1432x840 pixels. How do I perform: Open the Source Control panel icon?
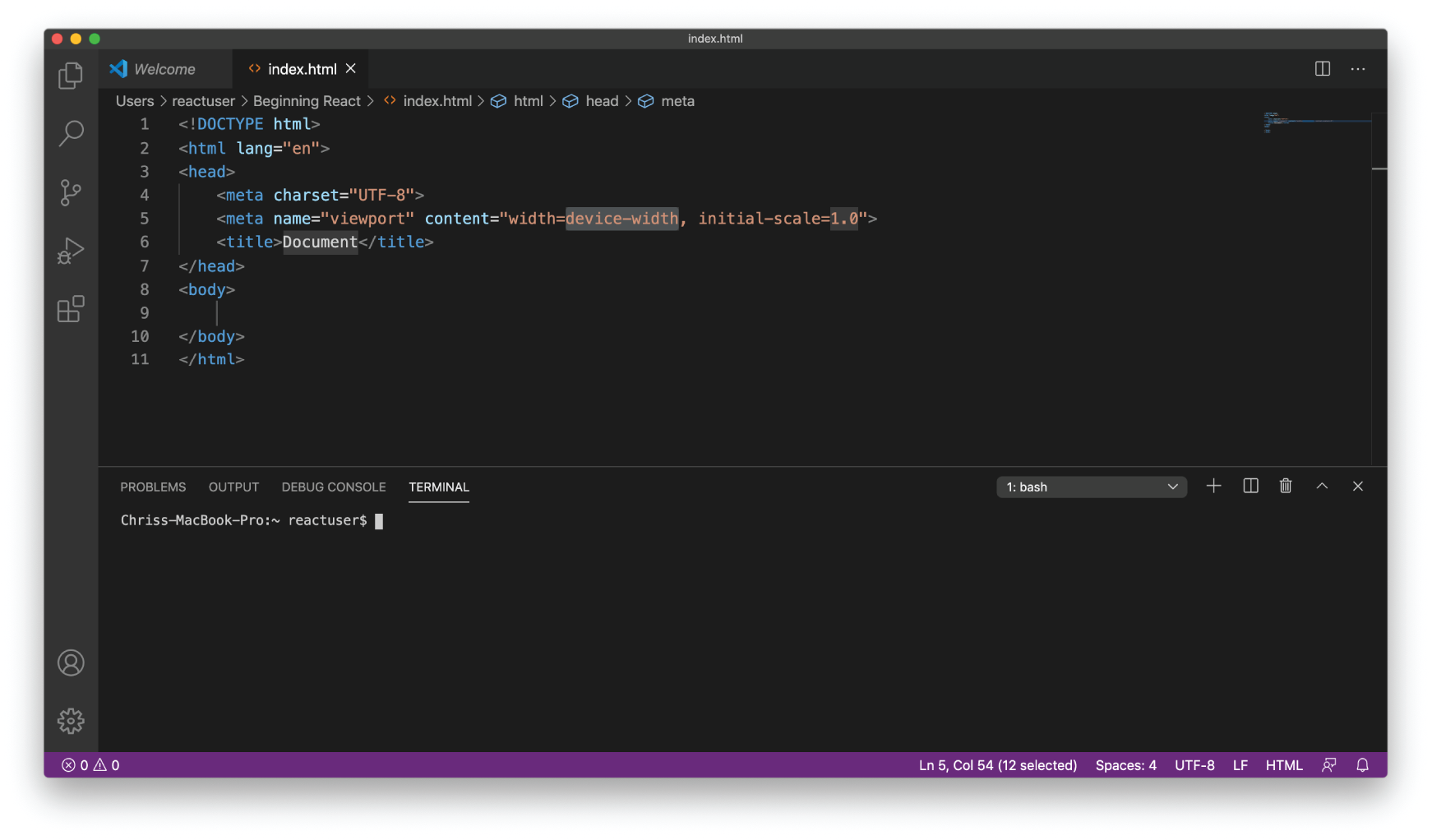[71, 192]
